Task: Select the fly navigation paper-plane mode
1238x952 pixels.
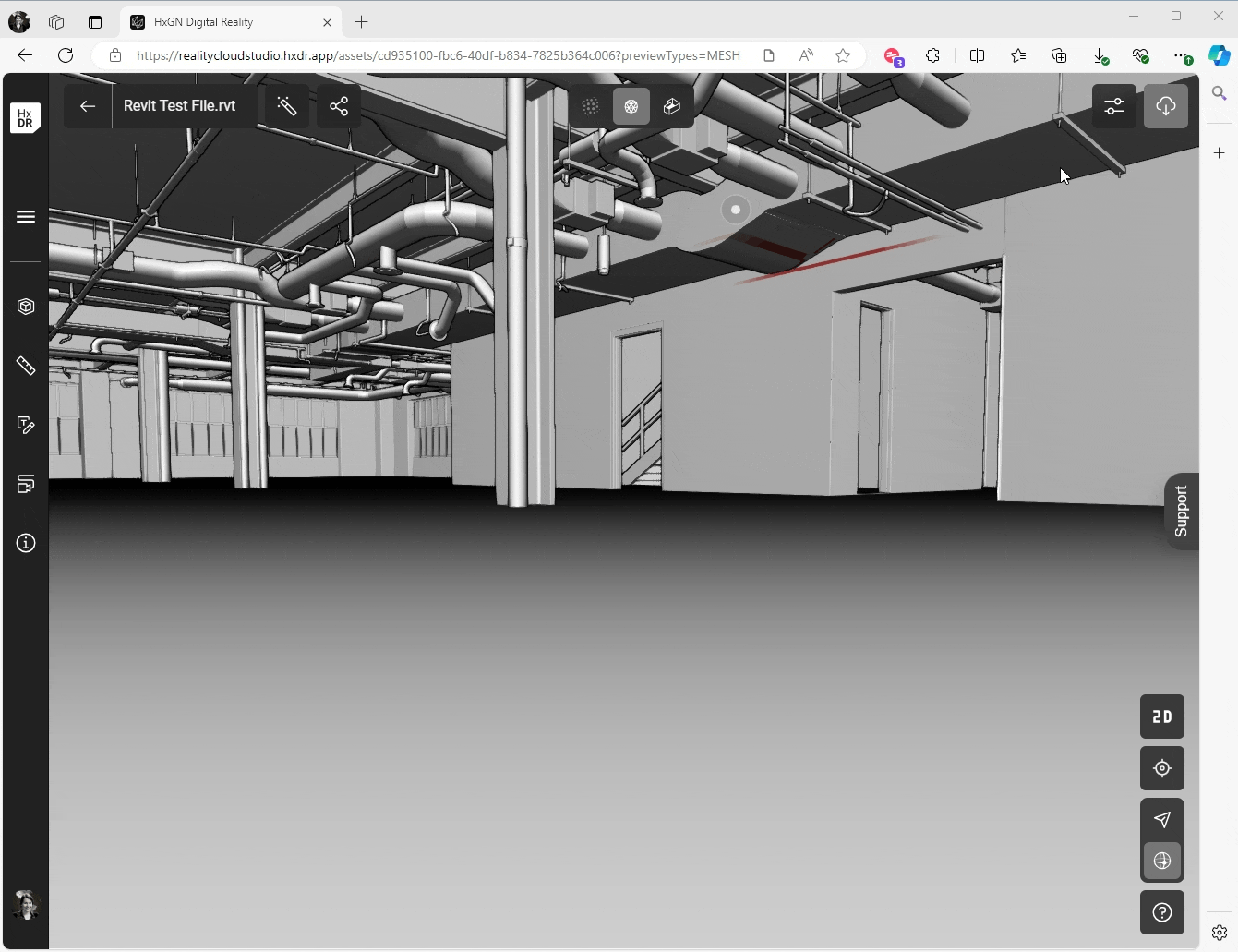Action: click(1162, 819)
